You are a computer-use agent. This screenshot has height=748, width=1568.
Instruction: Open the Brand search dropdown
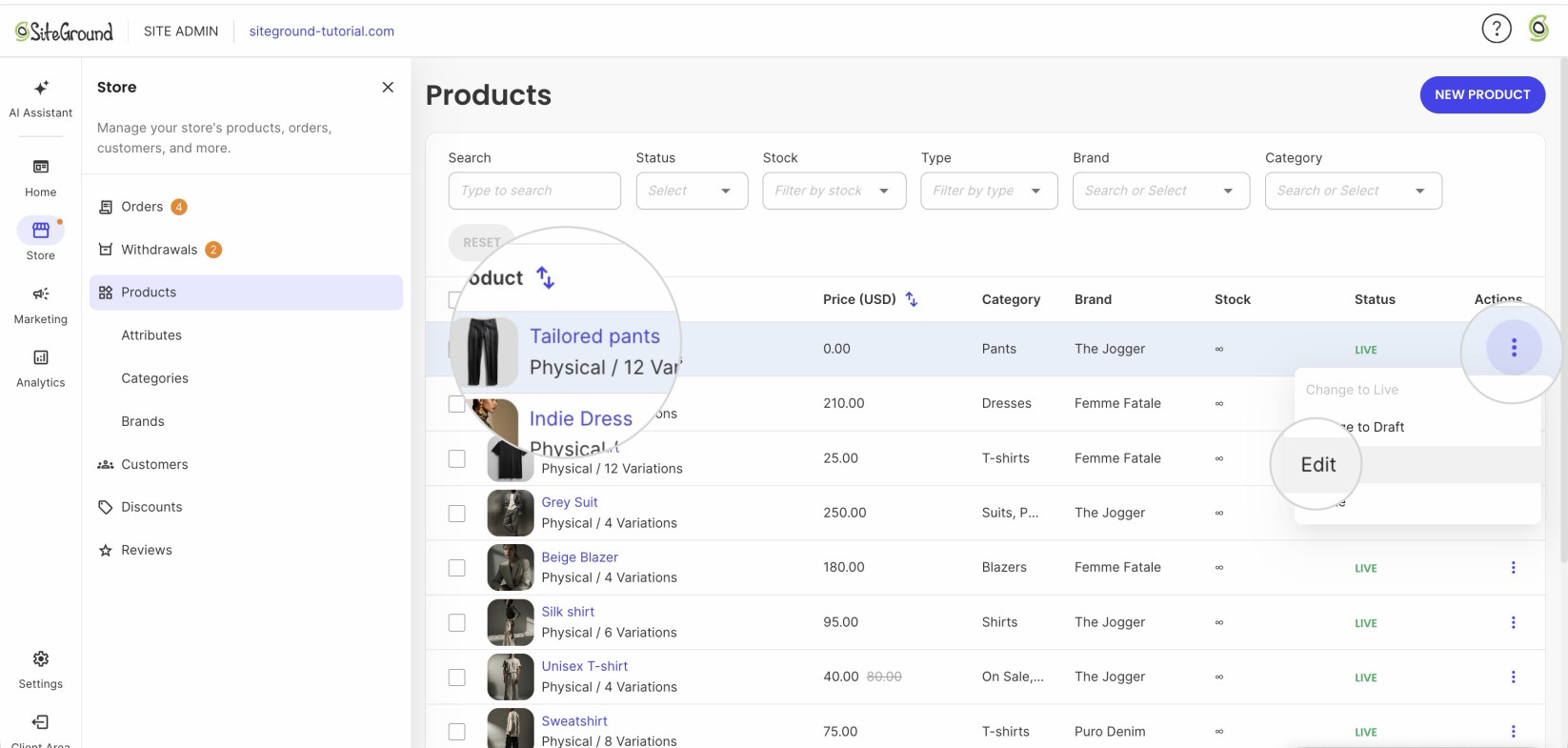1160,191
